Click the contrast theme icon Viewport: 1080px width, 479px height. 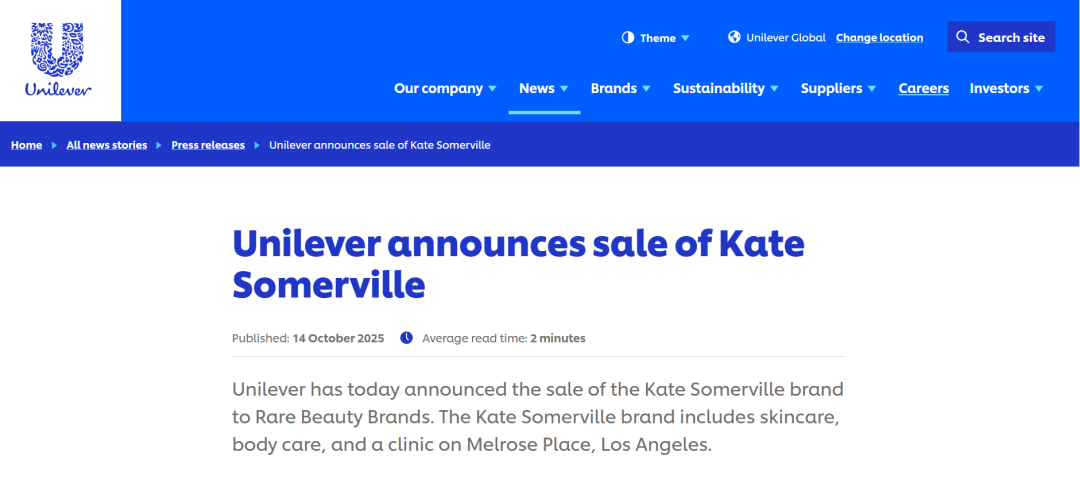click(x=628, y=38)
